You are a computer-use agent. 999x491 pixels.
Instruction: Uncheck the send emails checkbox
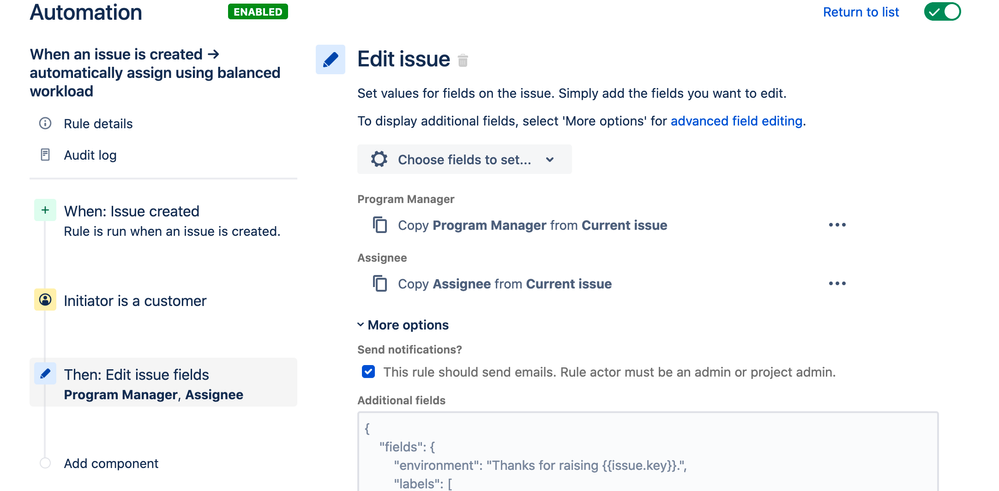[368, 372]
